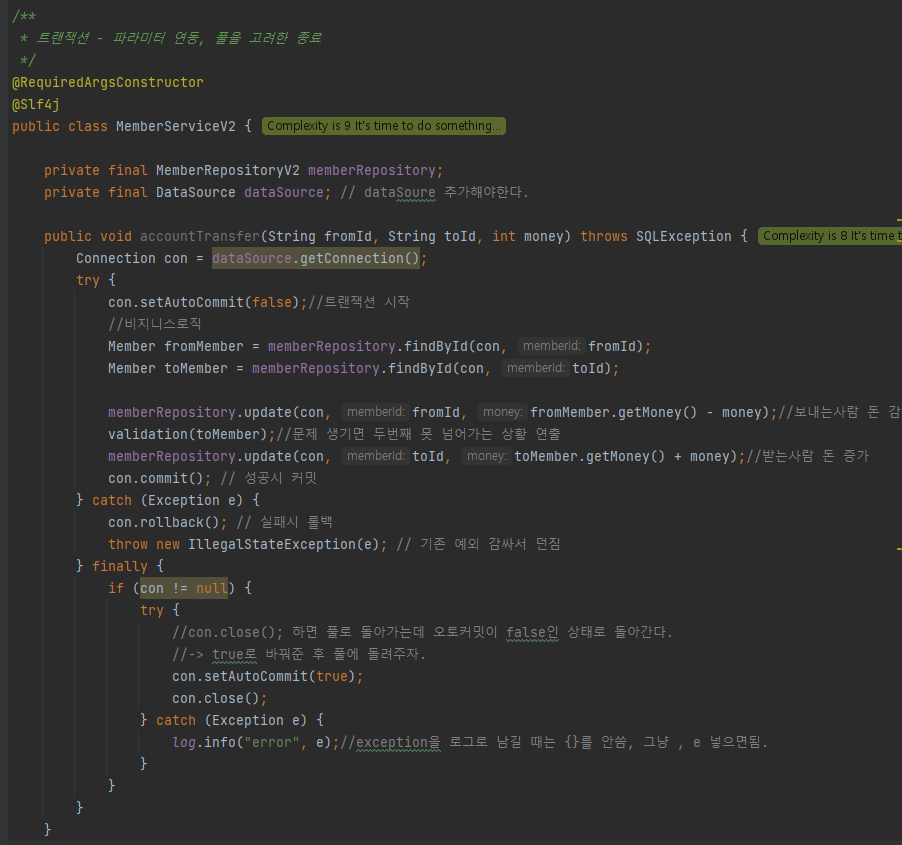
Task: Click the '트랜잭션 시작' comment
Action: [x=367, y=302]
